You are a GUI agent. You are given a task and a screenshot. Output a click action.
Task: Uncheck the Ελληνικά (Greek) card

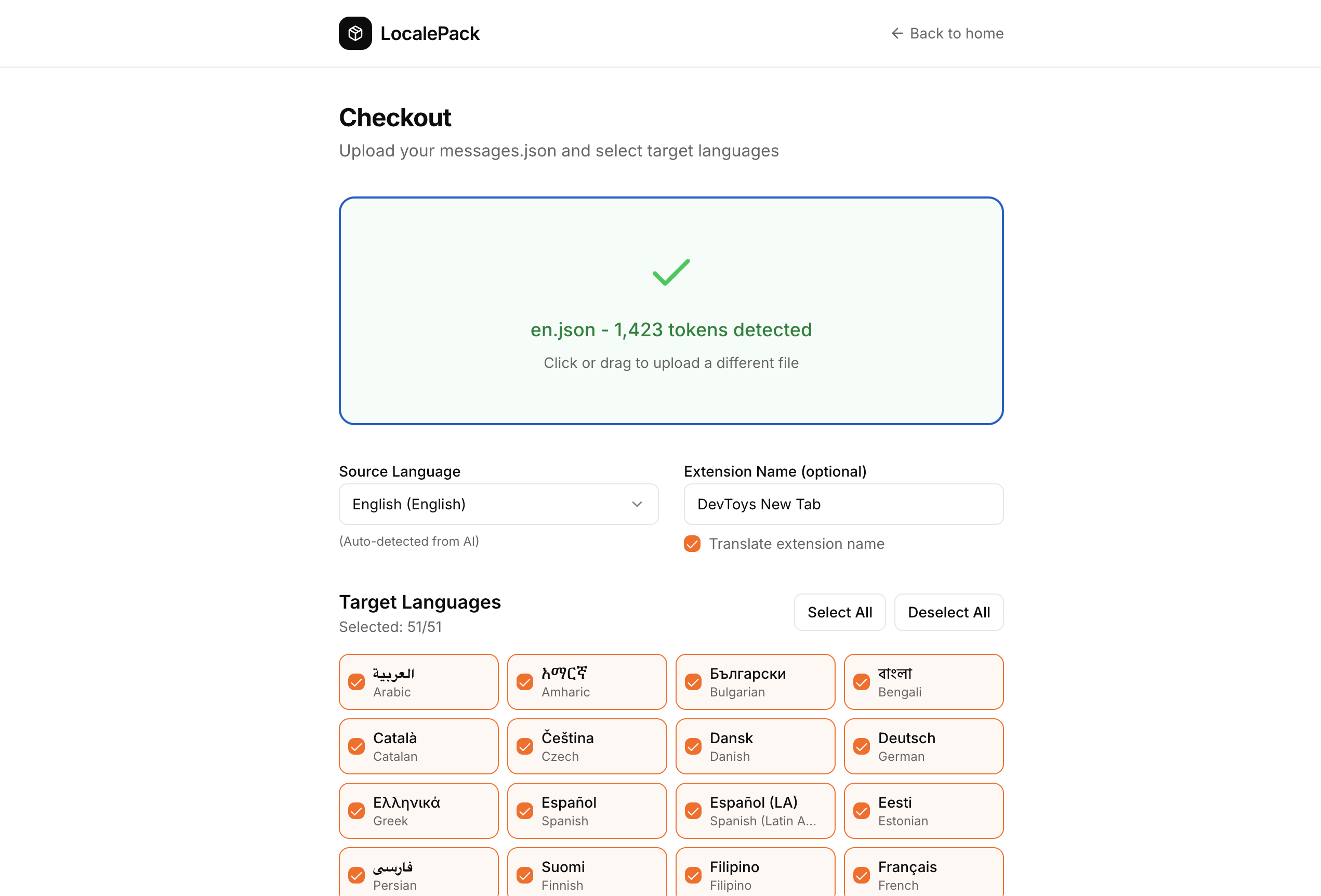pyautogui.click(x=418, y=811)
